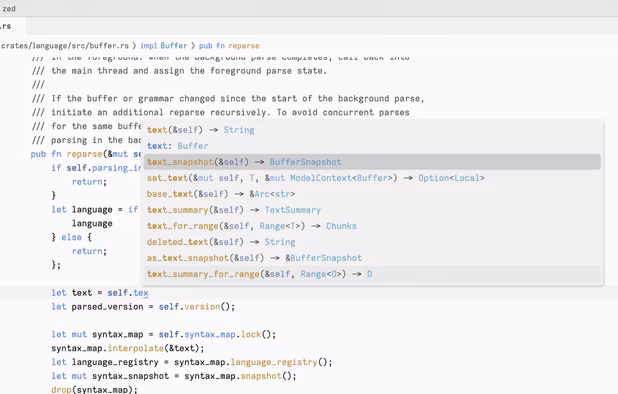Click the language_registry variable name

point(115,362)
